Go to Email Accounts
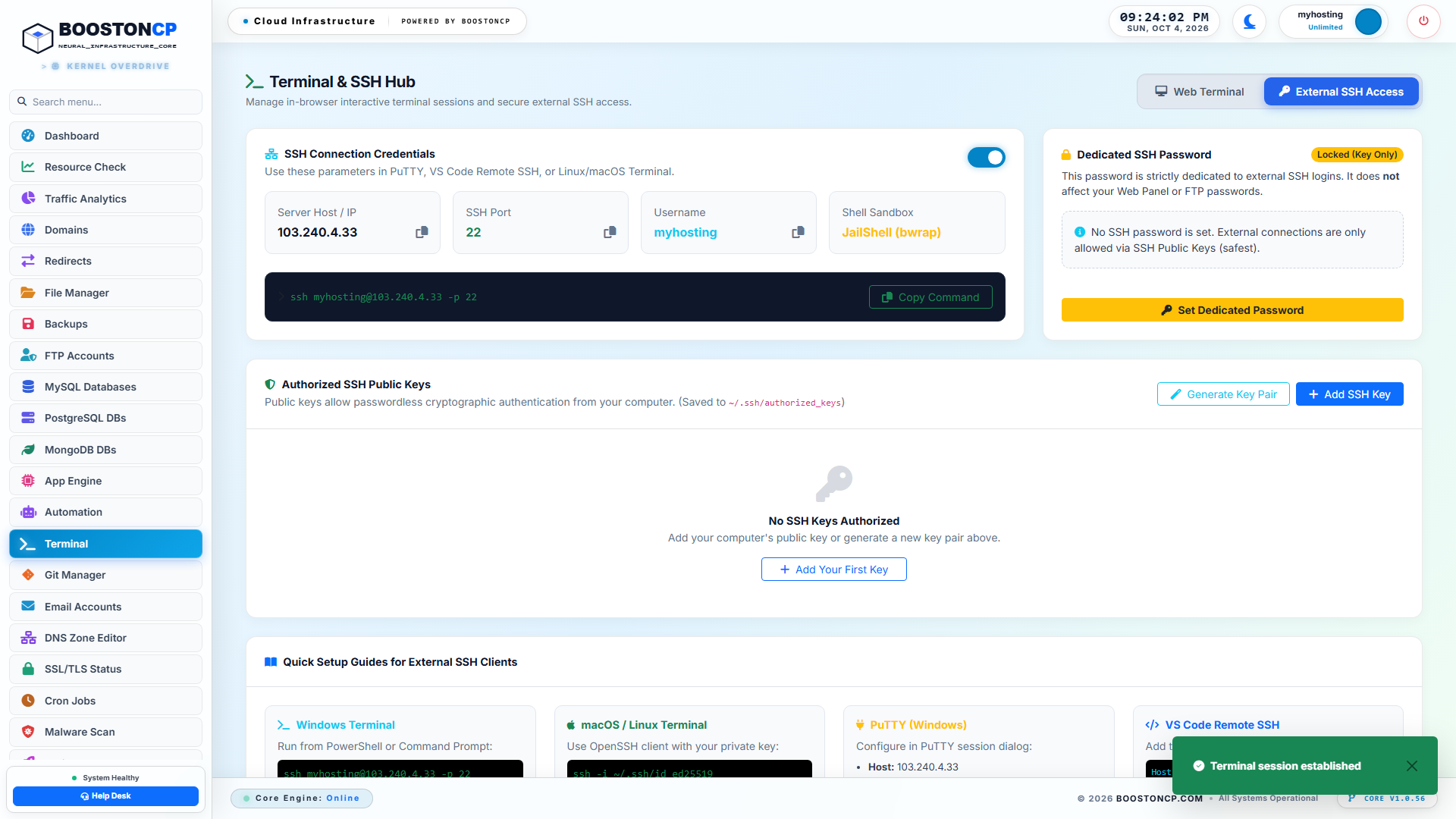This screenshot has height=819, width=1456. pos(105,607)
